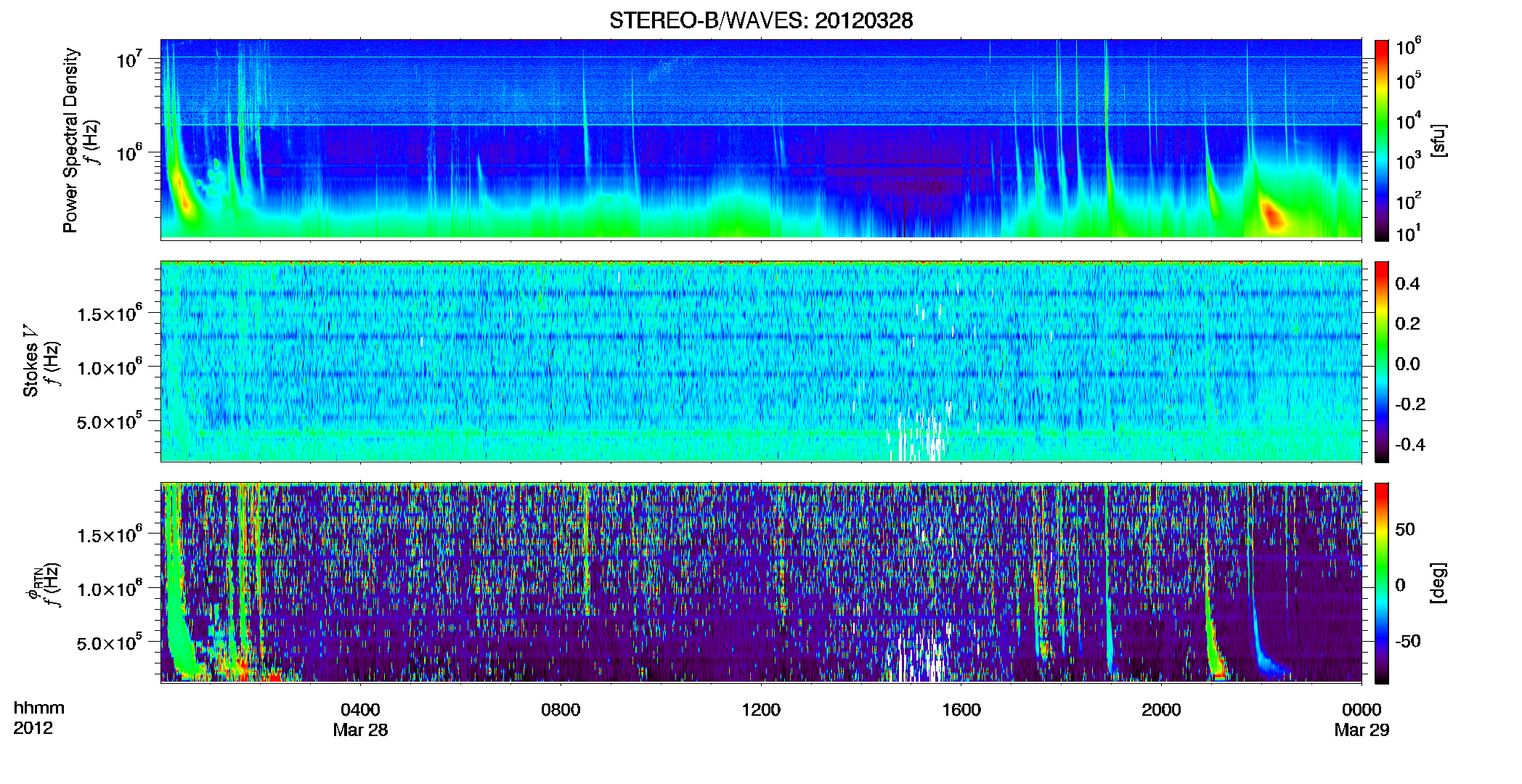
Task: Click the "[sfu]" colorbar unit label
Action: pos(1438,140)
